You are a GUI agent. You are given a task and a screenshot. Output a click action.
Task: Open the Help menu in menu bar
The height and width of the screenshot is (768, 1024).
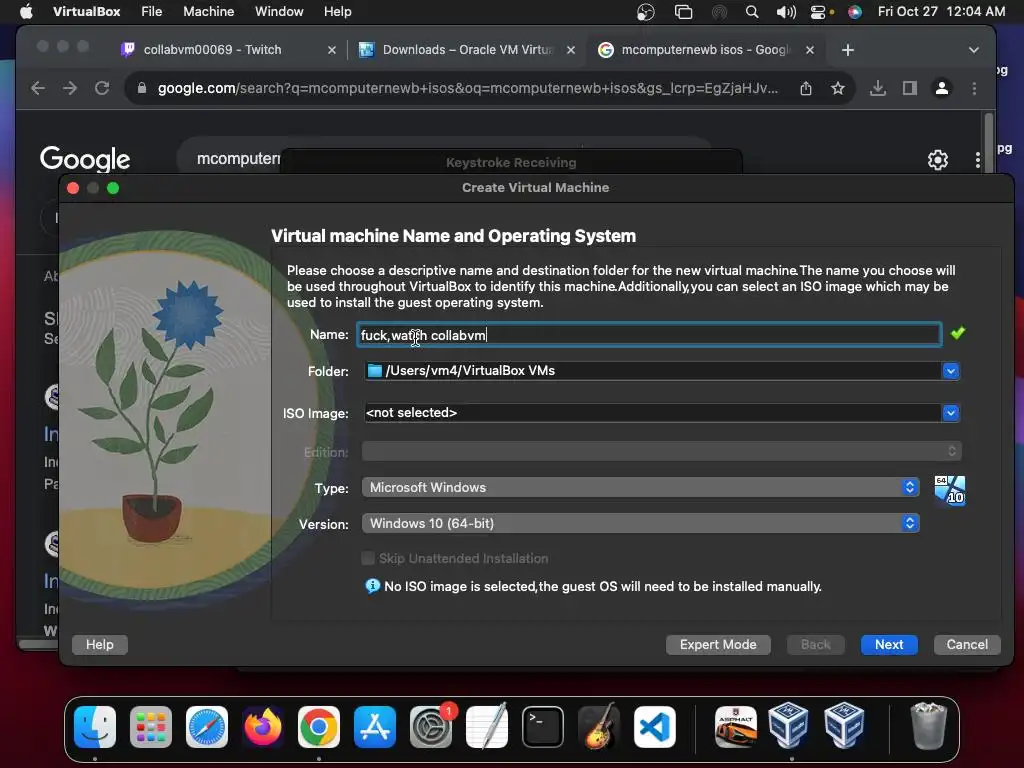coord(338,12)
